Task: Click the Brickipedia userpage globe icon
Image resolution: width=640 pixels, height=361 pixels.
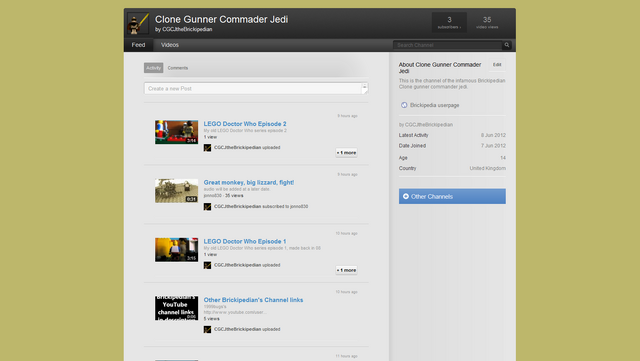Action: 404,105
